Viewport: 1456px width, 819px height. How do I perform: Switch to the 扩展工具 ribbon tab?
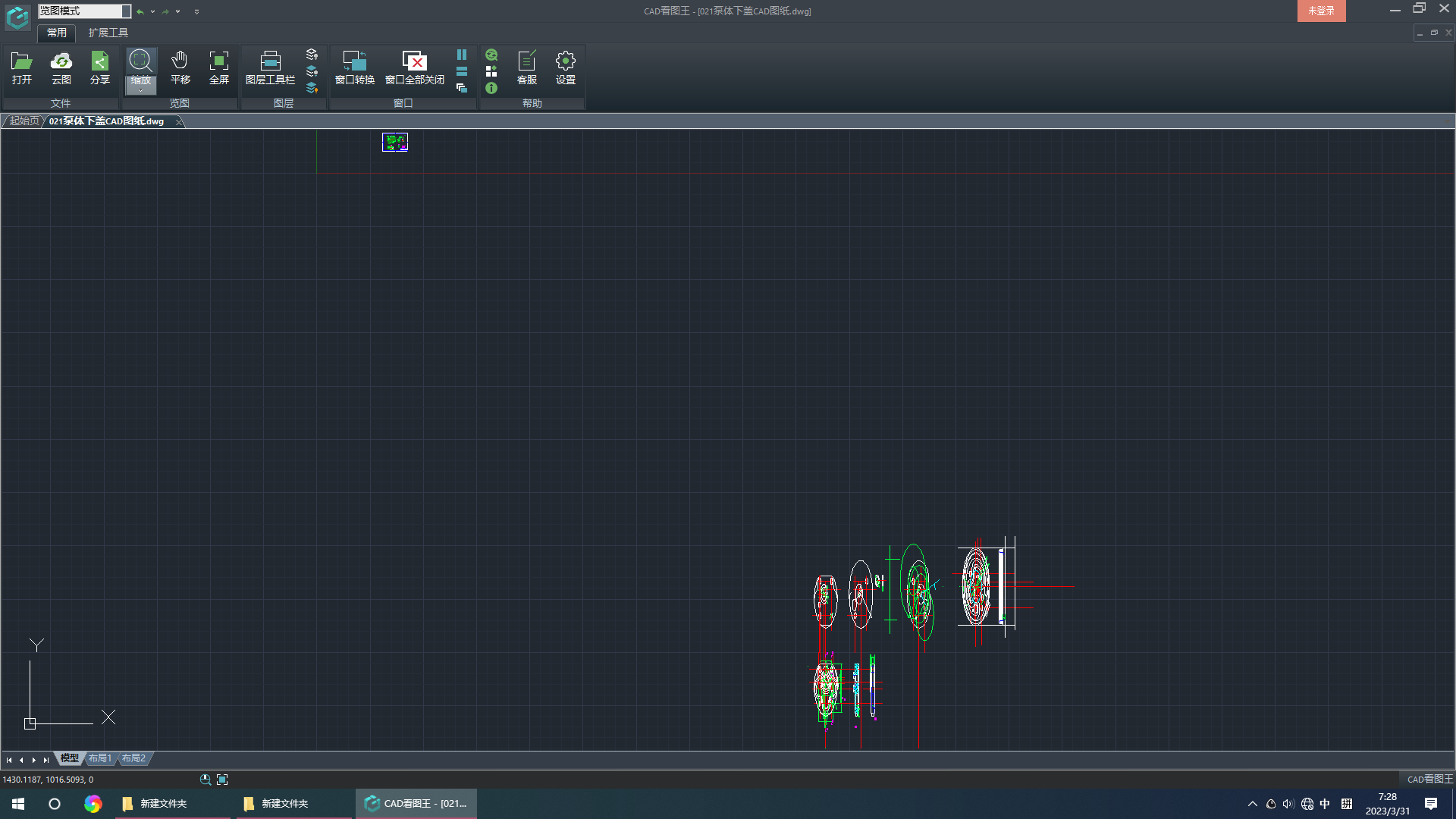tap(108, 33)
